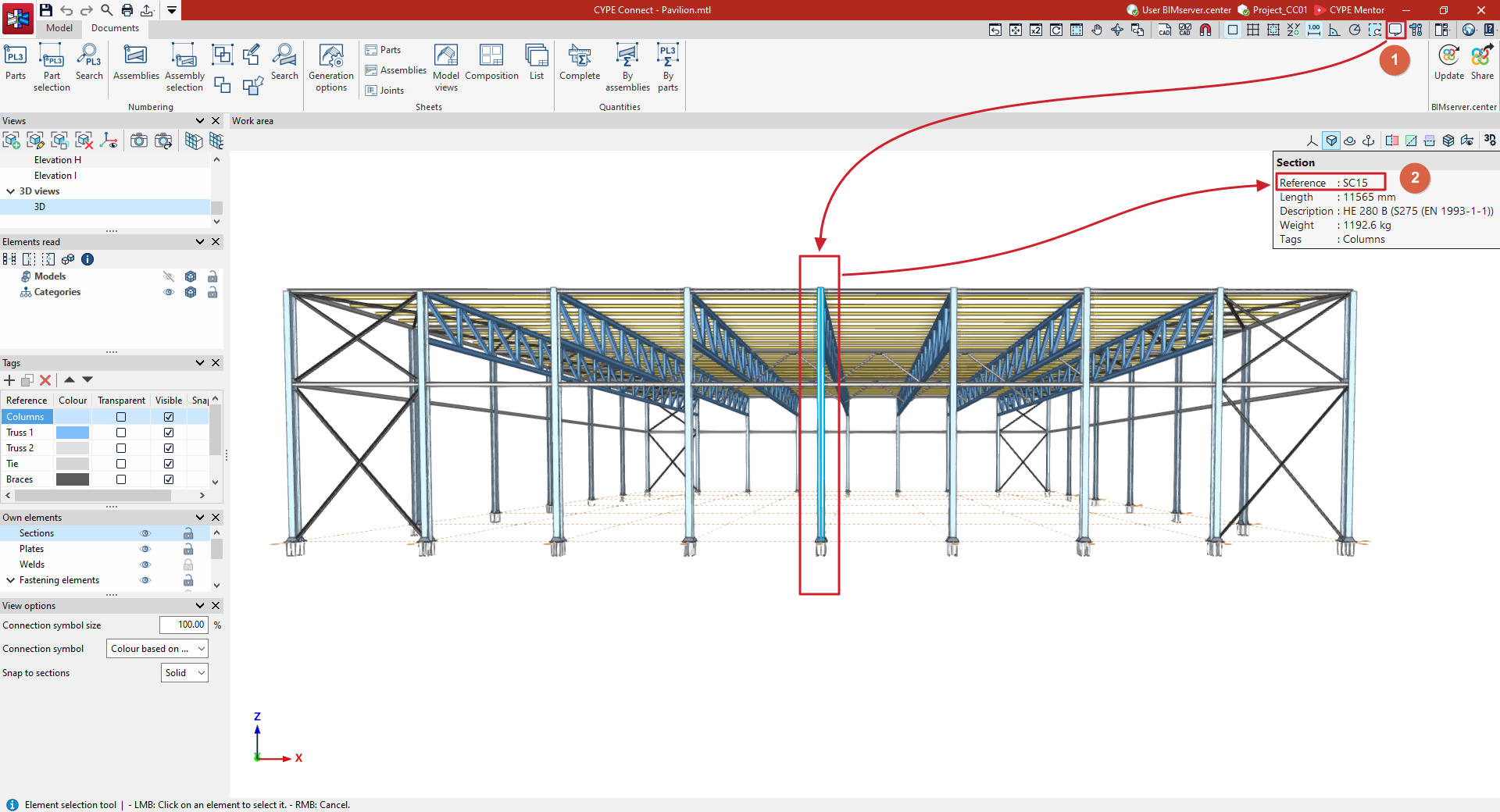This screenshot has width=1500, height=812.
Task: Click the Parts numbering icon
Action: (x=16, y=62)
